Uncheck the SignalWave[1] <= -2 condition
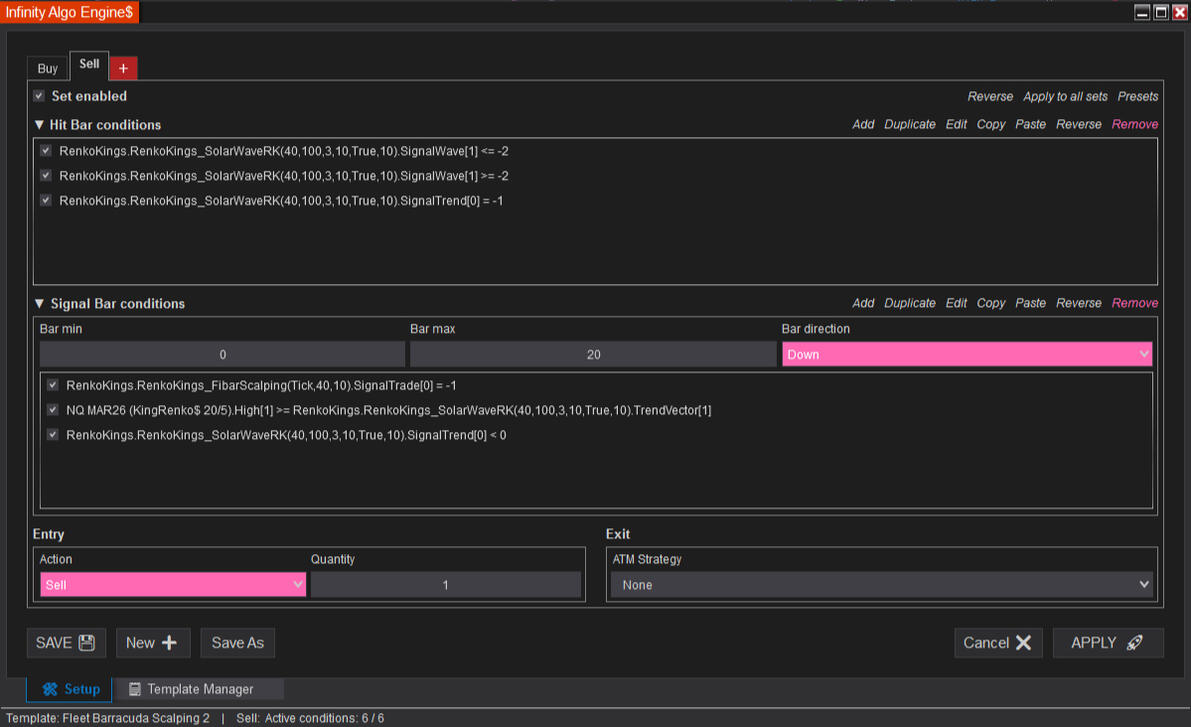Viewport: 1191px width, 727px height. 46,151
